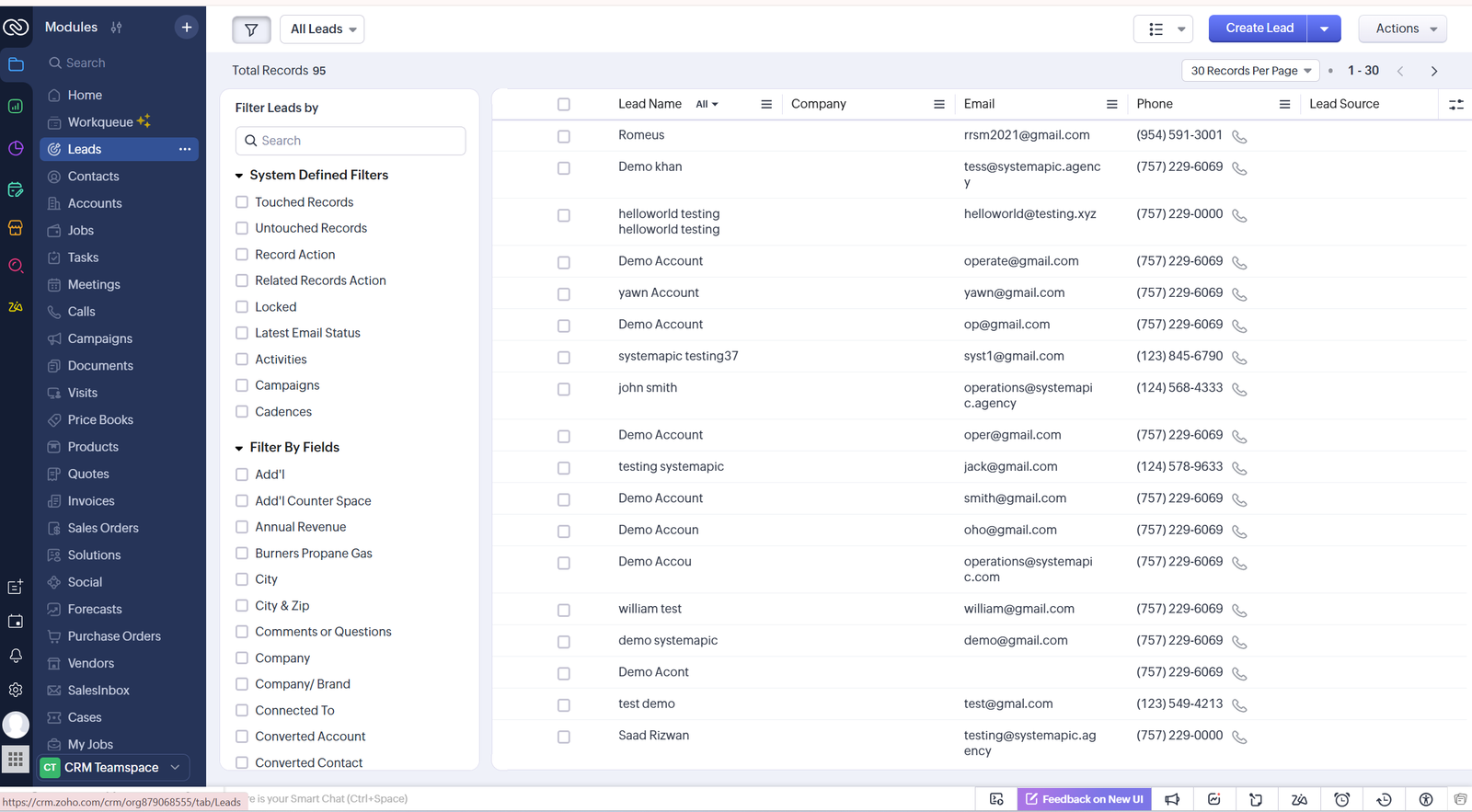Open CRM Teamspace switcher dropdown

(114, 768)
